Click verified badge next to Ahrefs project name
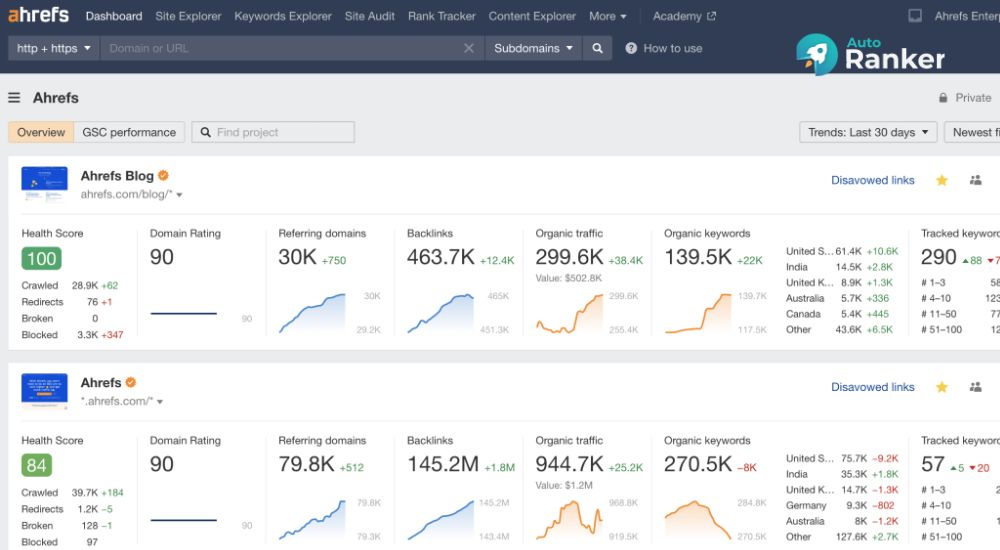 (131, 382)
